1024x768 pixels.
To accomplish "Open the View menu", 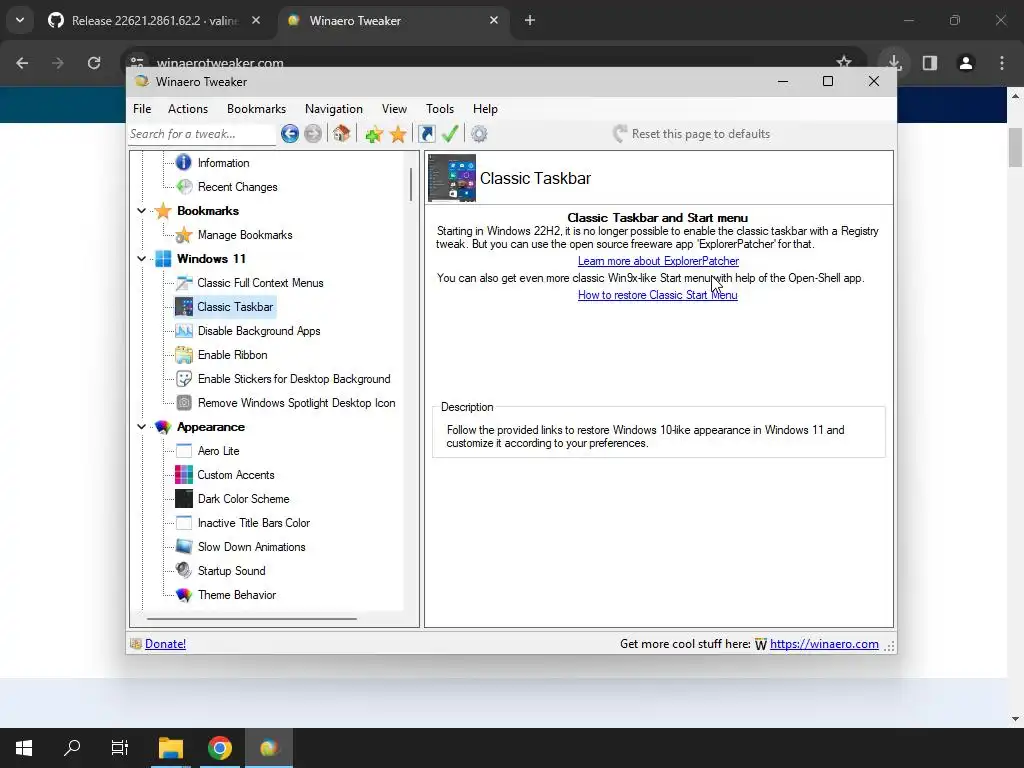I will click(394, 109).
